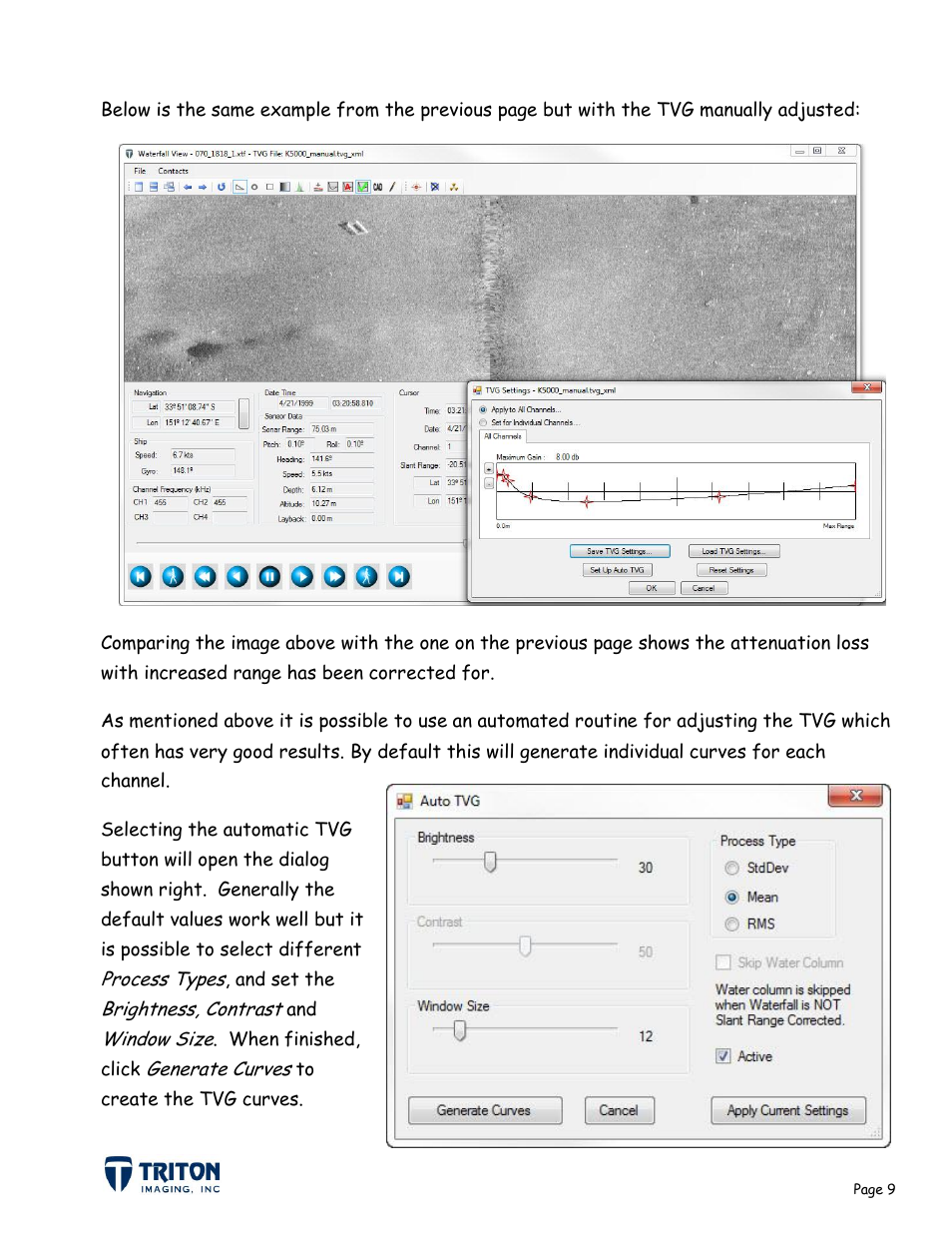Close the Auto TVG dialog

click(x=855, y=796)
